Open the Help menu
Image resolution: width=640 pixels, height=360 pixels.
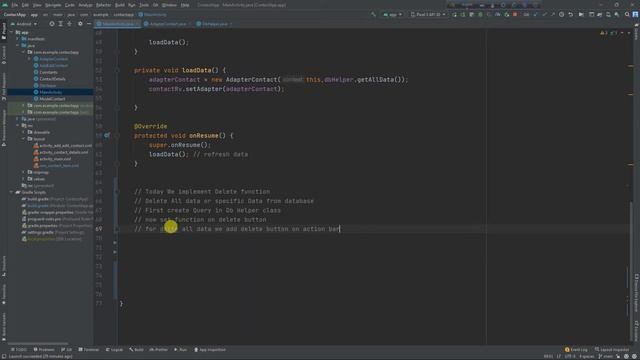[x=185, y=5]
